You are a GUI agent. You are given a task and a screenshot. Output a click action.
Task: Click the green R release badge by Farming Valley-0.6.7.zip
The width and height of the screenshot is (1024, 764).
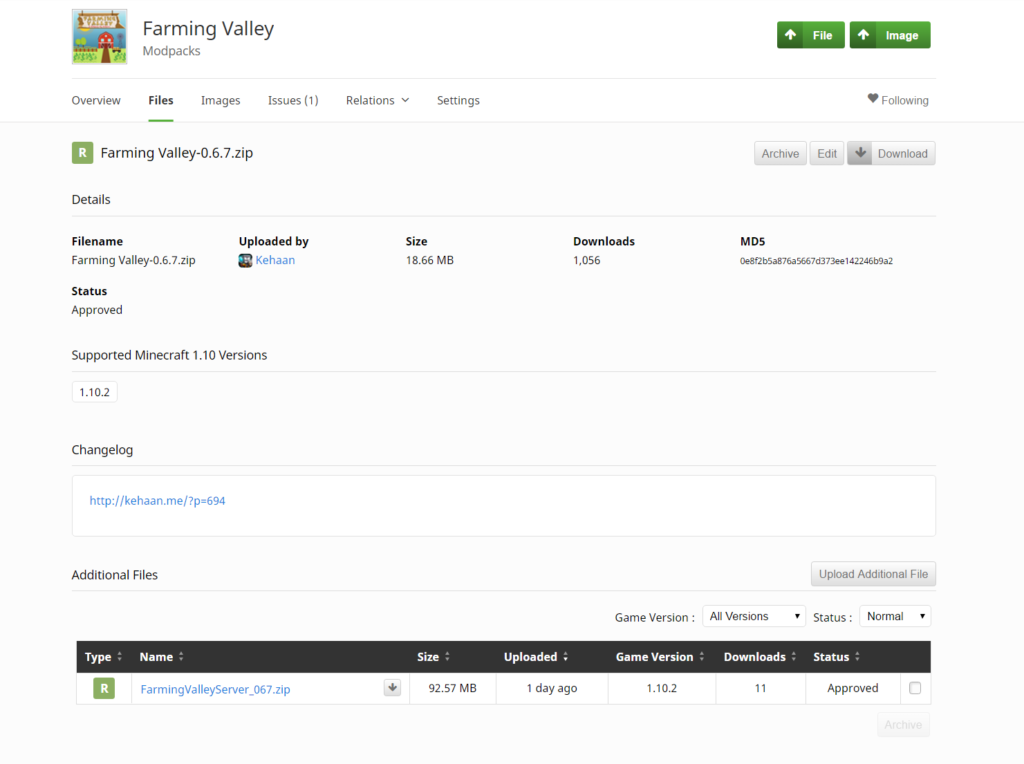82,153
